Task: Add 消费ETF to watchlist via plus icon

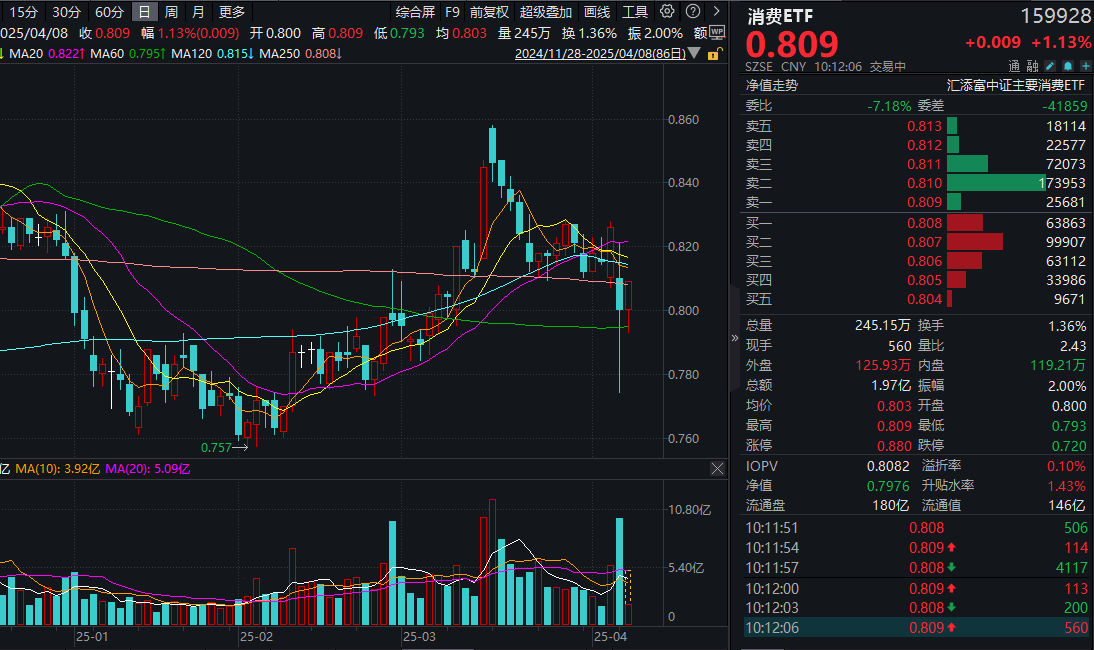Action: [x=1085, y=65]
